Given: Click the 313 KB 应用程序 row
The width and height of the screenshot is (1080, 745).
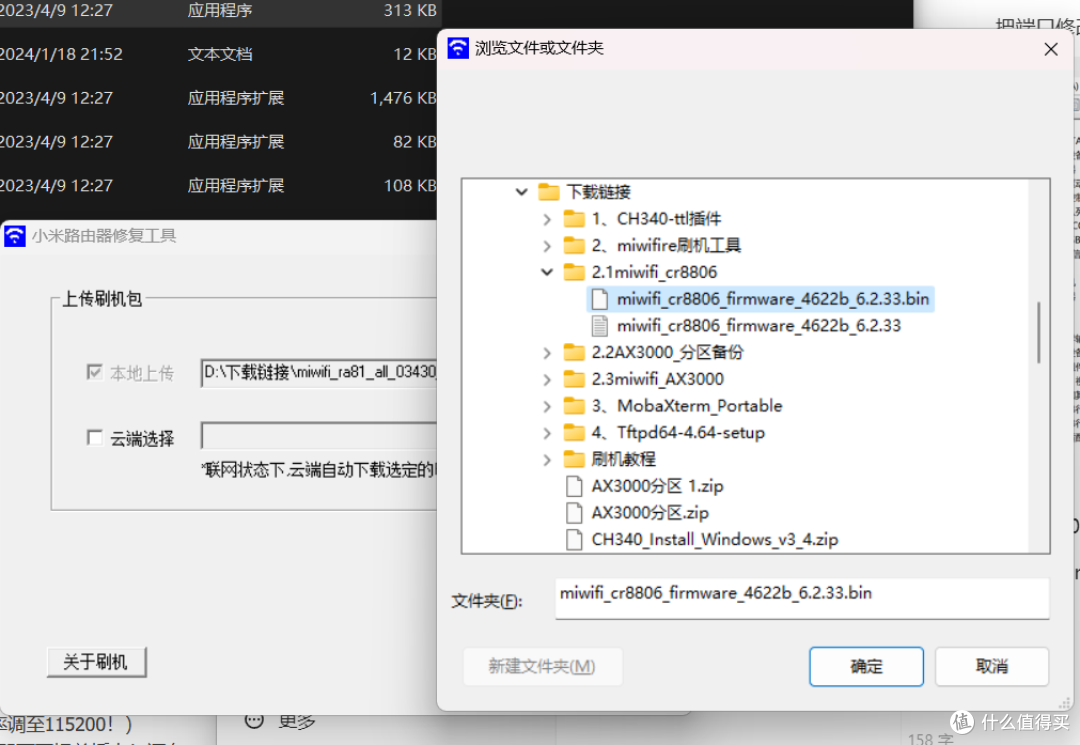Looking at the screenshot, I should pos(218,12).
